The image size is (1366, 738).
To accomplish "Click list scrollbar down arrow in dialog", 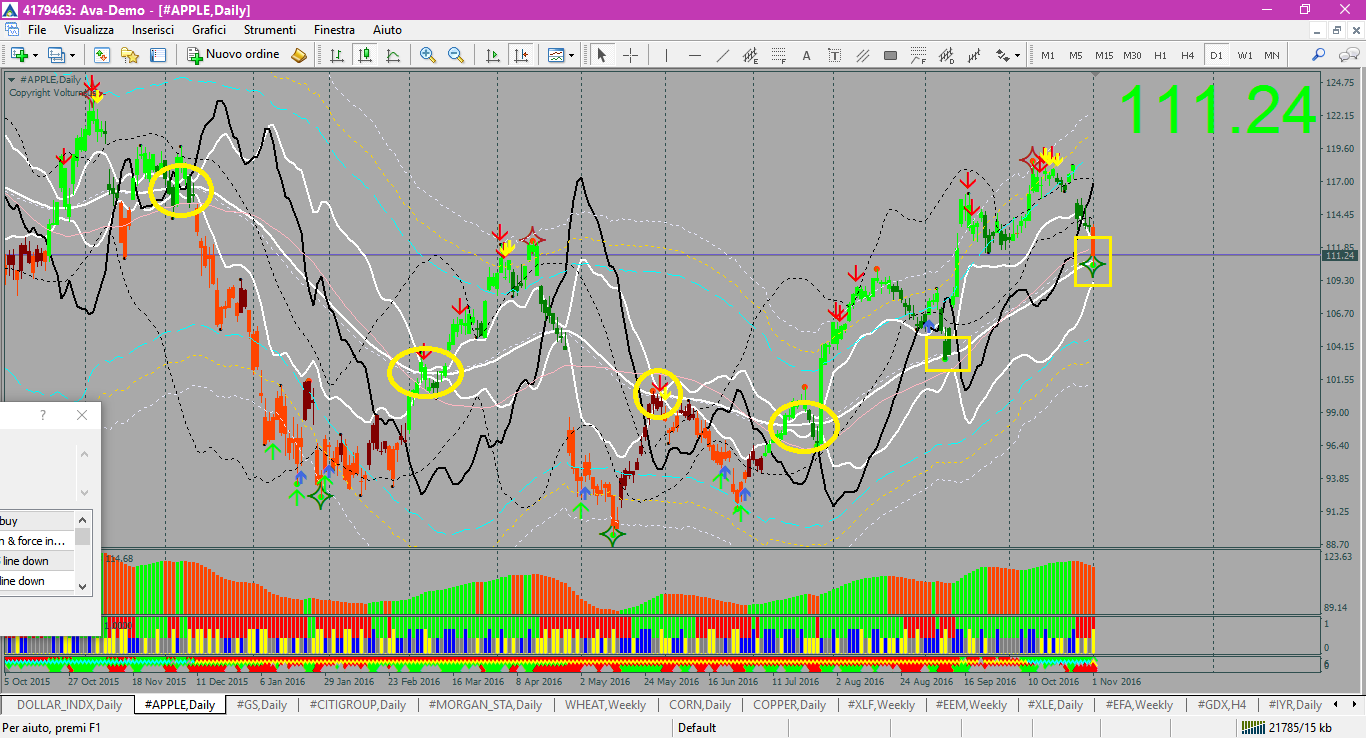I will [x=83, y=586].
